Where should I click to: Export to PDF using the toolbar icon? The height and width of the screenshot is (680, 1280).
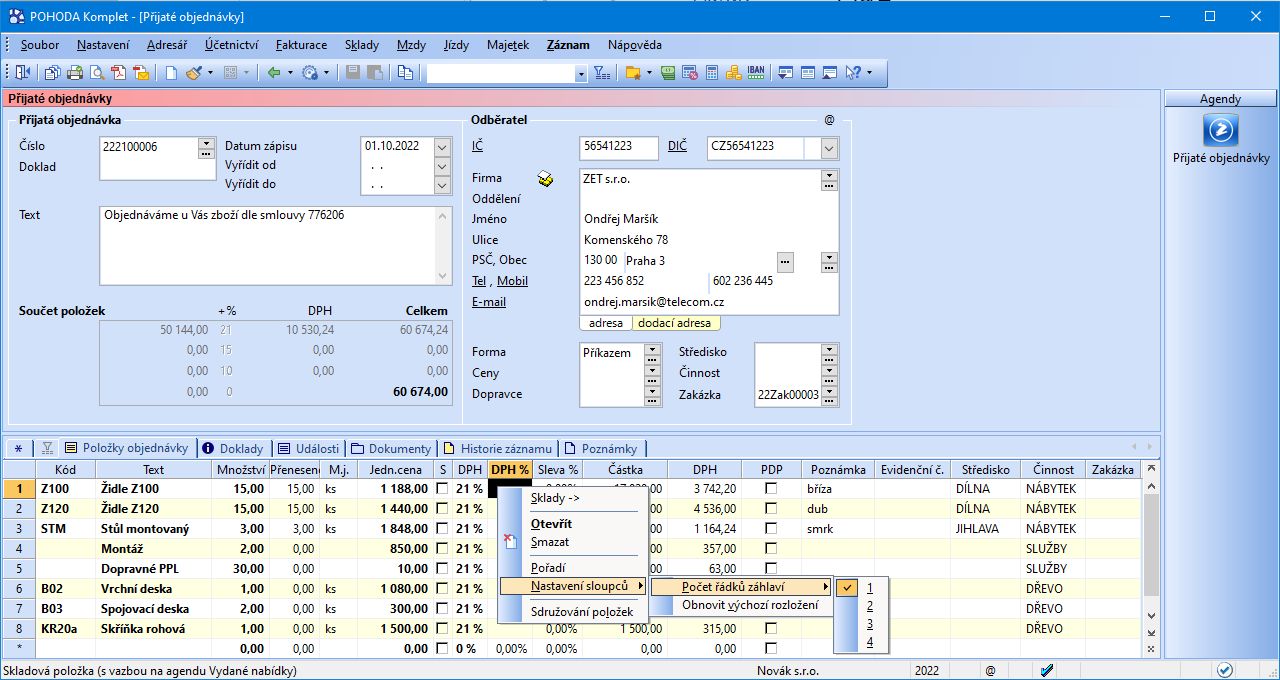119,72
